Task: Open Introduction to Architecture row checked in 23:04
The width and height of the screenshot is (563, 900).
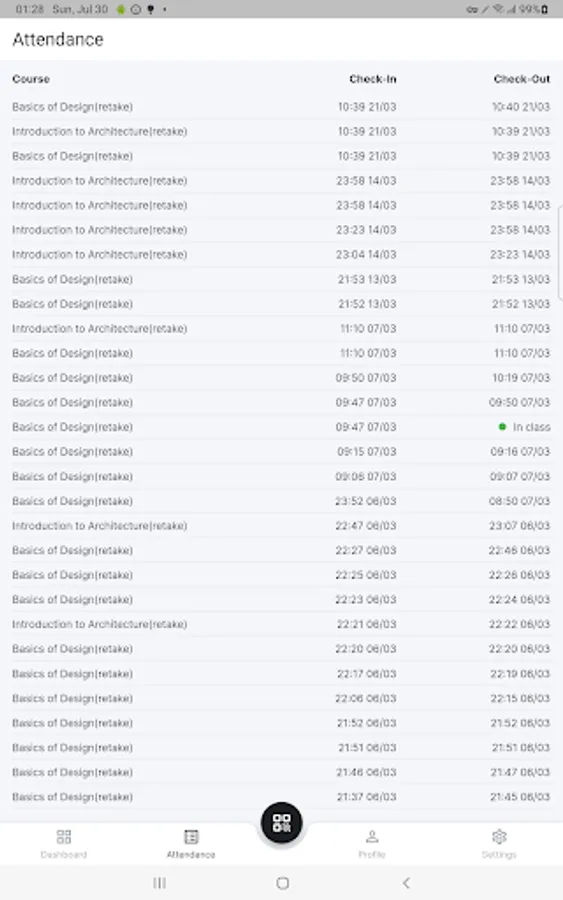Action: tap(281, 255)
